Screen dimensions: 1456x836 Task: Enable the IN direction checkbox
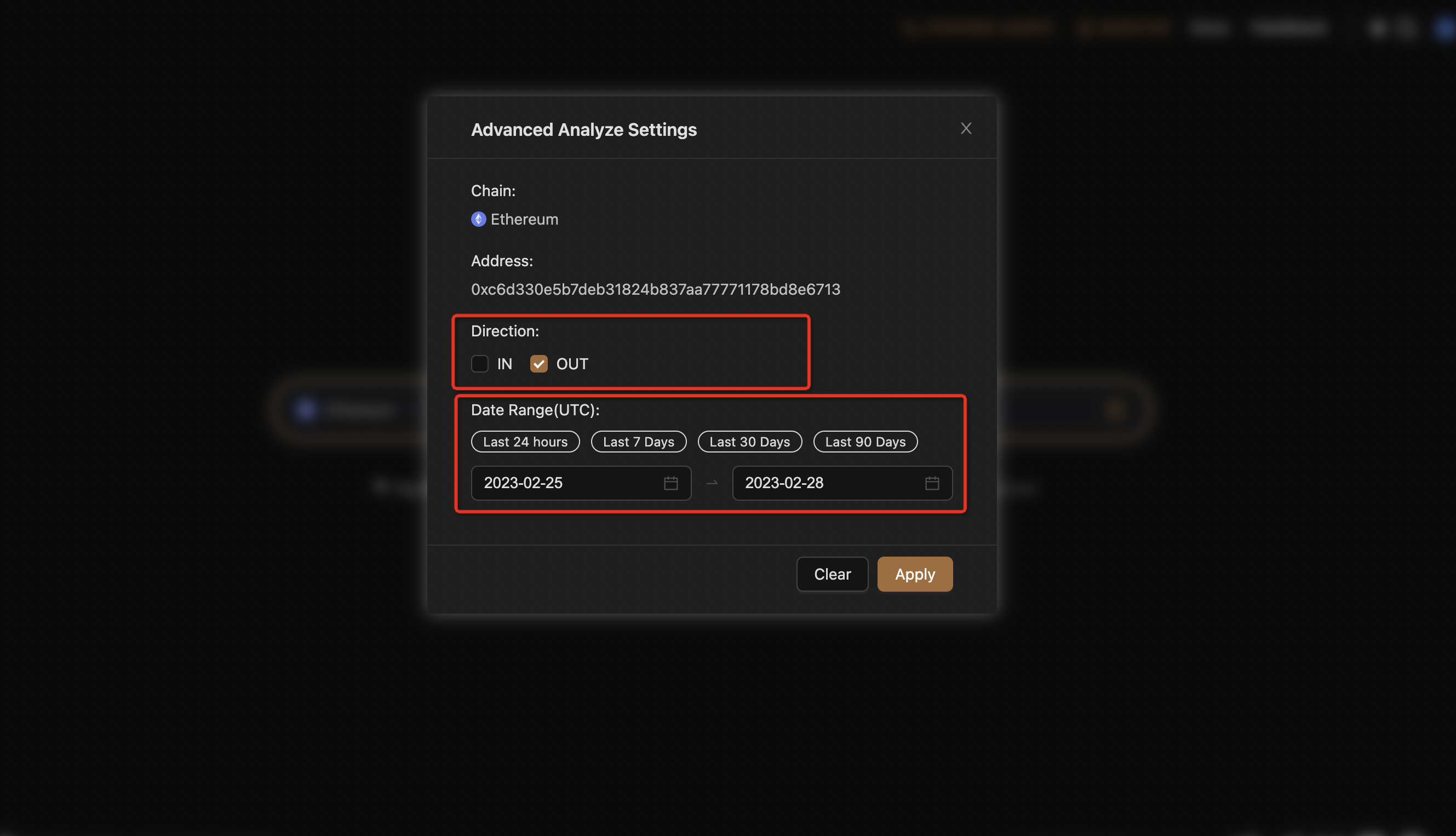coord(479,363)
